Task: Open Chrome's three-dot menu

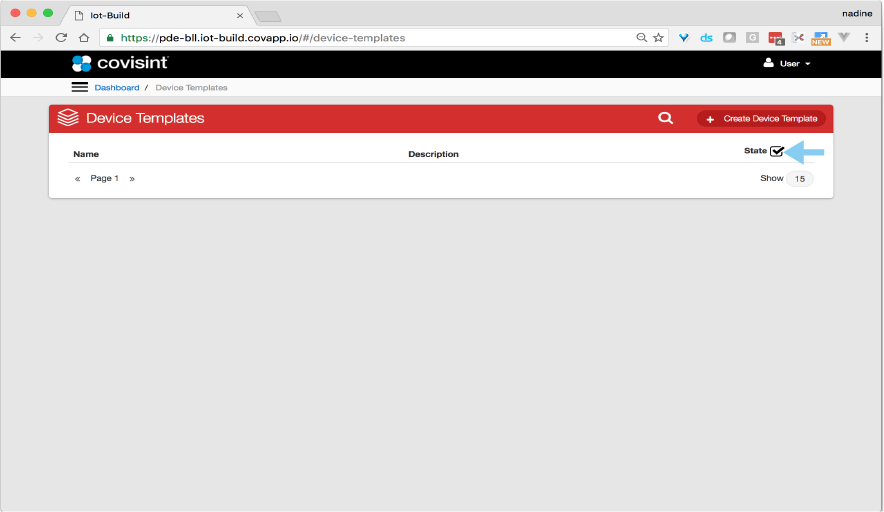Action: click(x=867, y=37)
